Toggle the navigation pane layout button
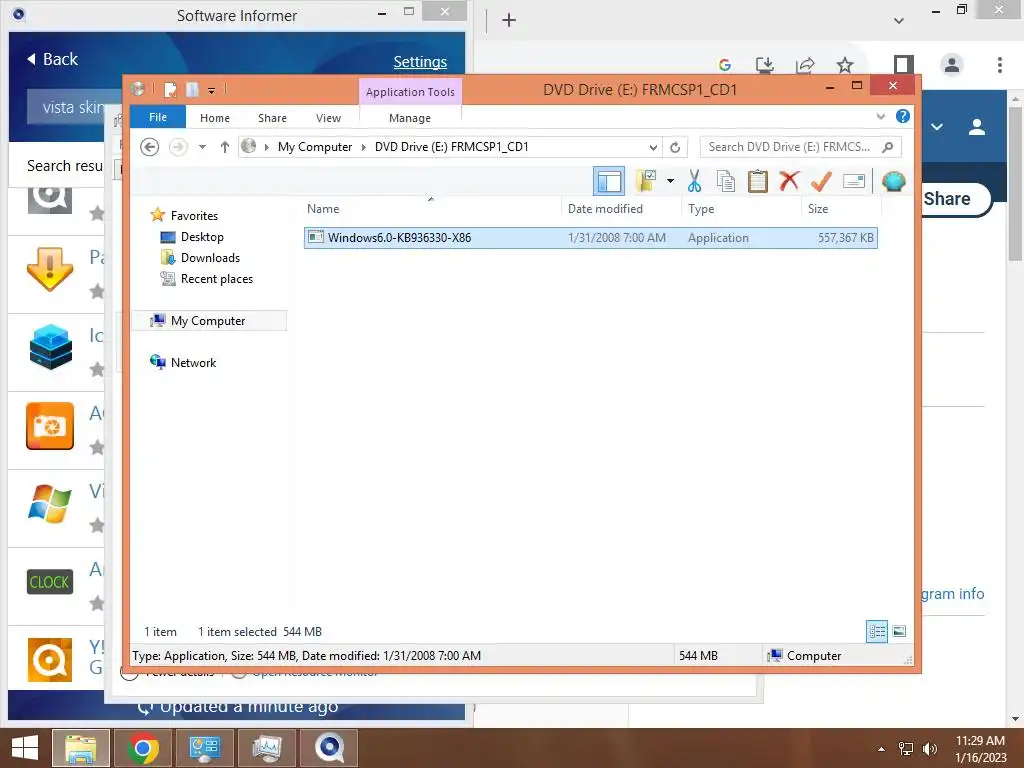The height and width of the screenshot is (768, 1024). pyautogui.click(x=609, y=181)
